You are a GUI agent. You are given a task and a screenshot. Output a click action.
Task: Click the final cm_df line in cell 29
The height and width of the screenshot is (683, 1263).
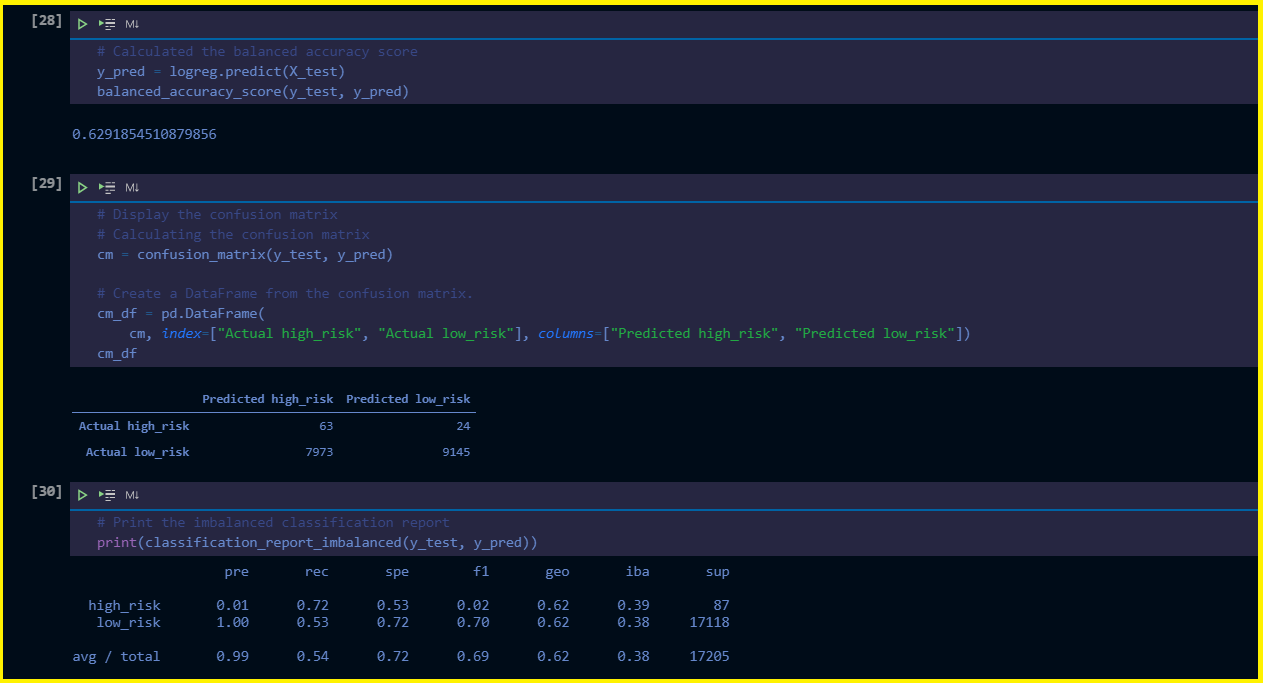(x=117, y=353)
